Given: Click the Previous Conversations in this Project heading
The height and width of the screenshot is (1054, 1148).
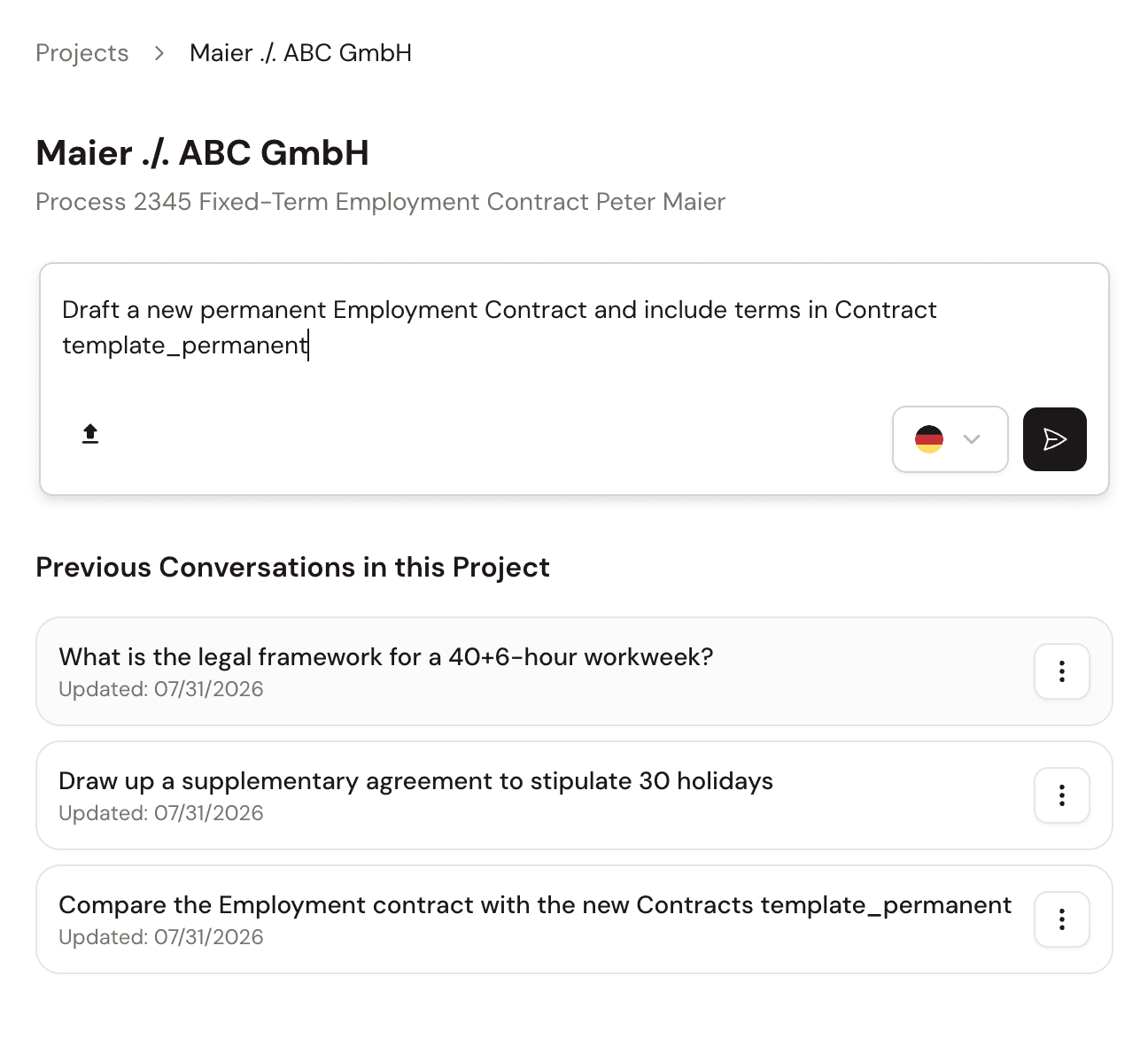Looking at the screenshot, I should click(292, 567).
